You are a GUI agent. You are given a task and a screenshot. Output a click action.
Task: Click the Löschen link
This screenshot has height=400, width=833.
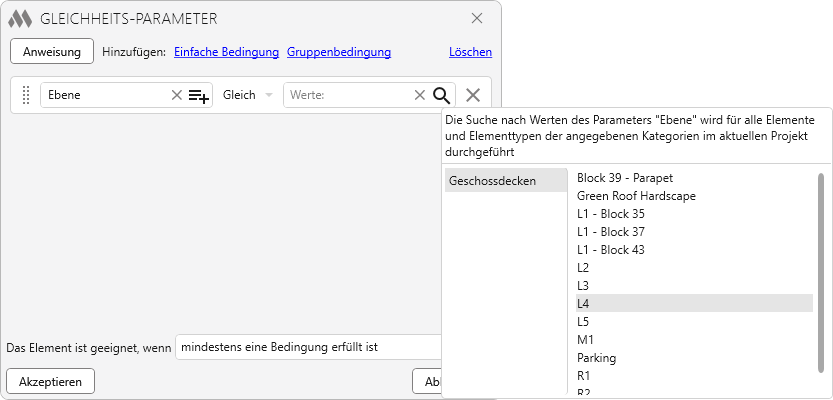pyautogui.click(x=470, y=52)
